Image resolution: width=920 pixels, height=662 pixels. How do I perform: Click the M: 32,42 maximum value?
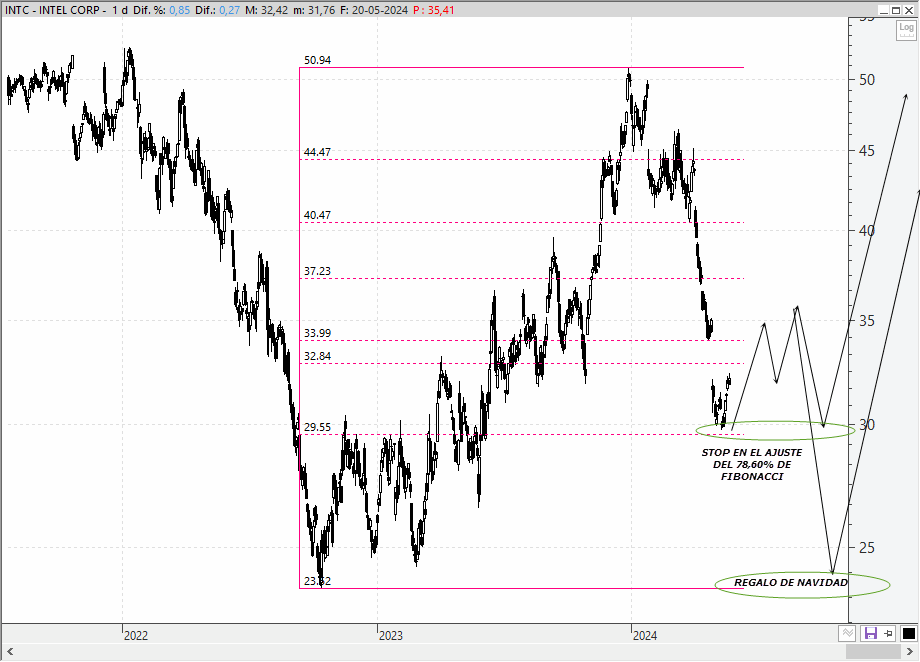pos(266,10)
